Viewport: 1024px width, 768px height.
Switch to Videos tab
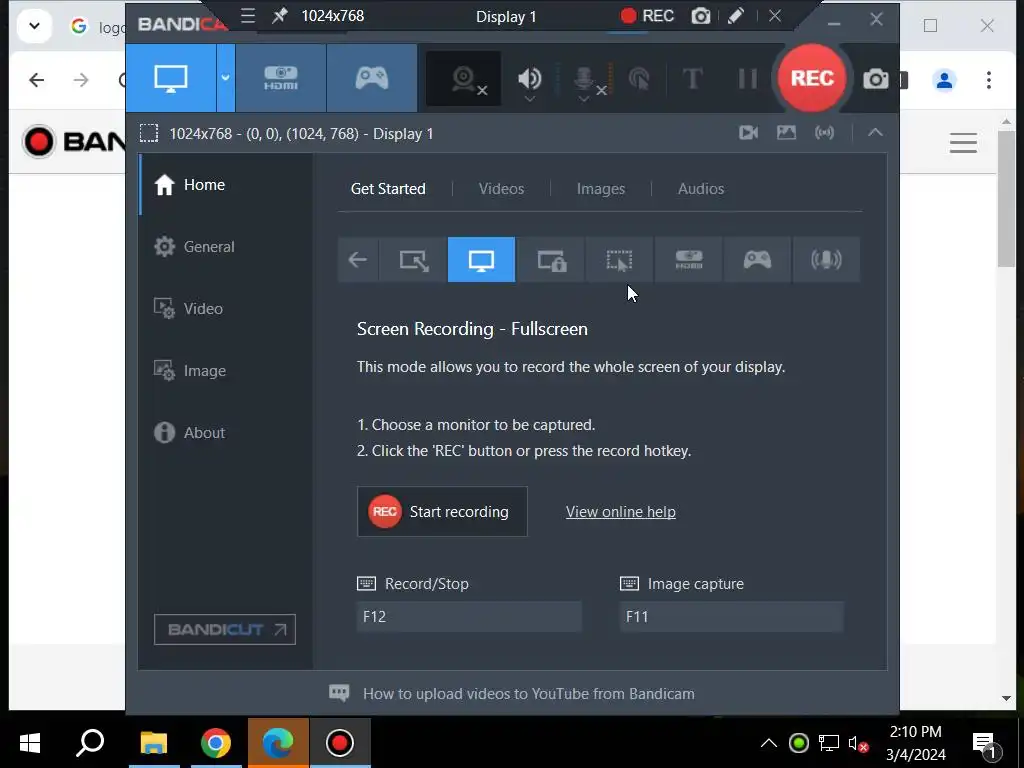[x=501, y=189]
